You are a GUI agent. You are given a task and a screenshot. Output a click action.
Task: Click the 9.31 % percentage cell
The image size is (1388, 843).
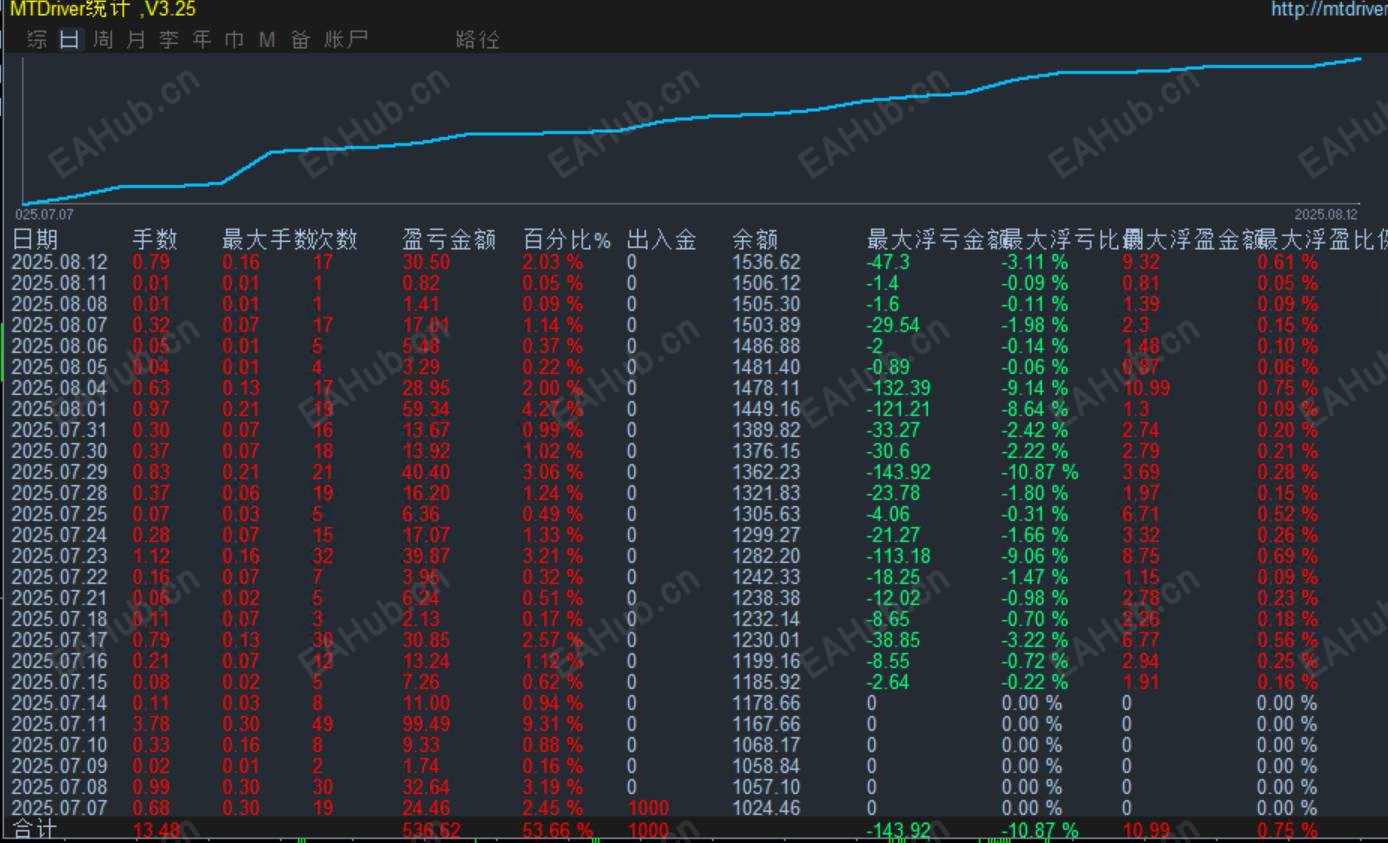pos(552,724)
